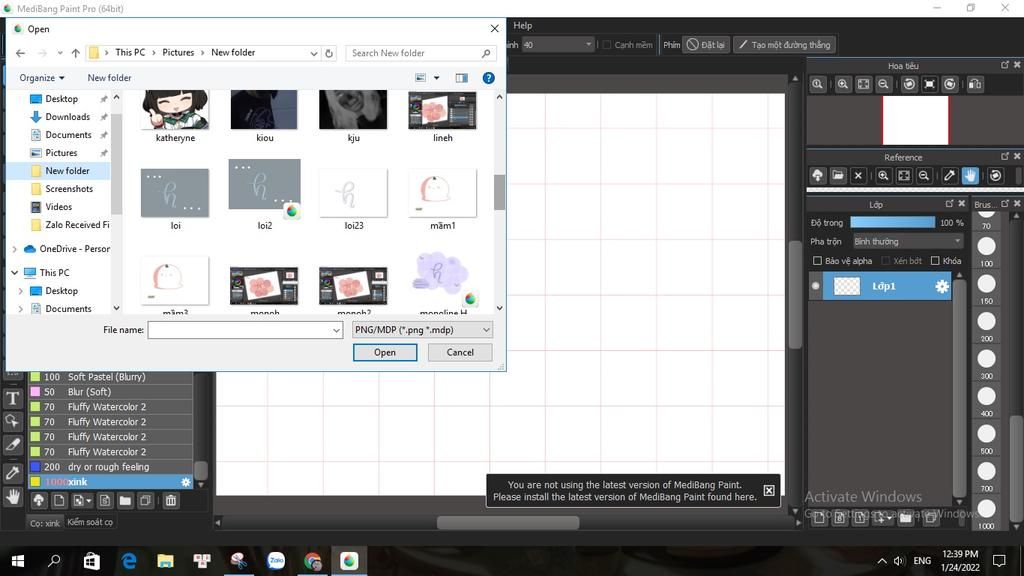Open Lớp1 layer settings gear
1024x576 pixels.
pyautogui.click(x=942, y=286)
